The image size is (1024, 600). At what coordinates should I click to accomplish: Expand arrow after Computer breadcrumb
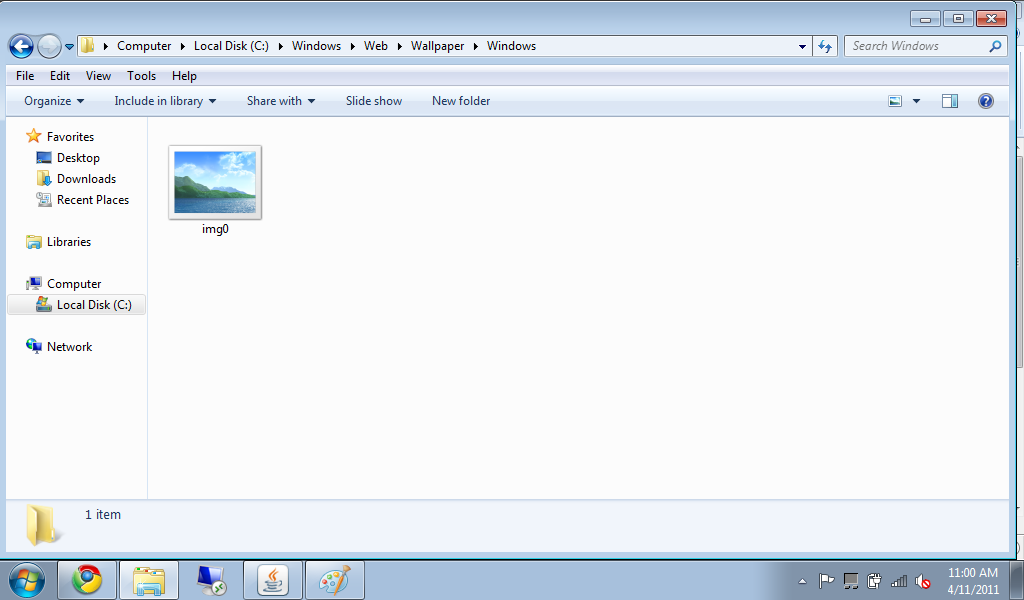(183, 46)
